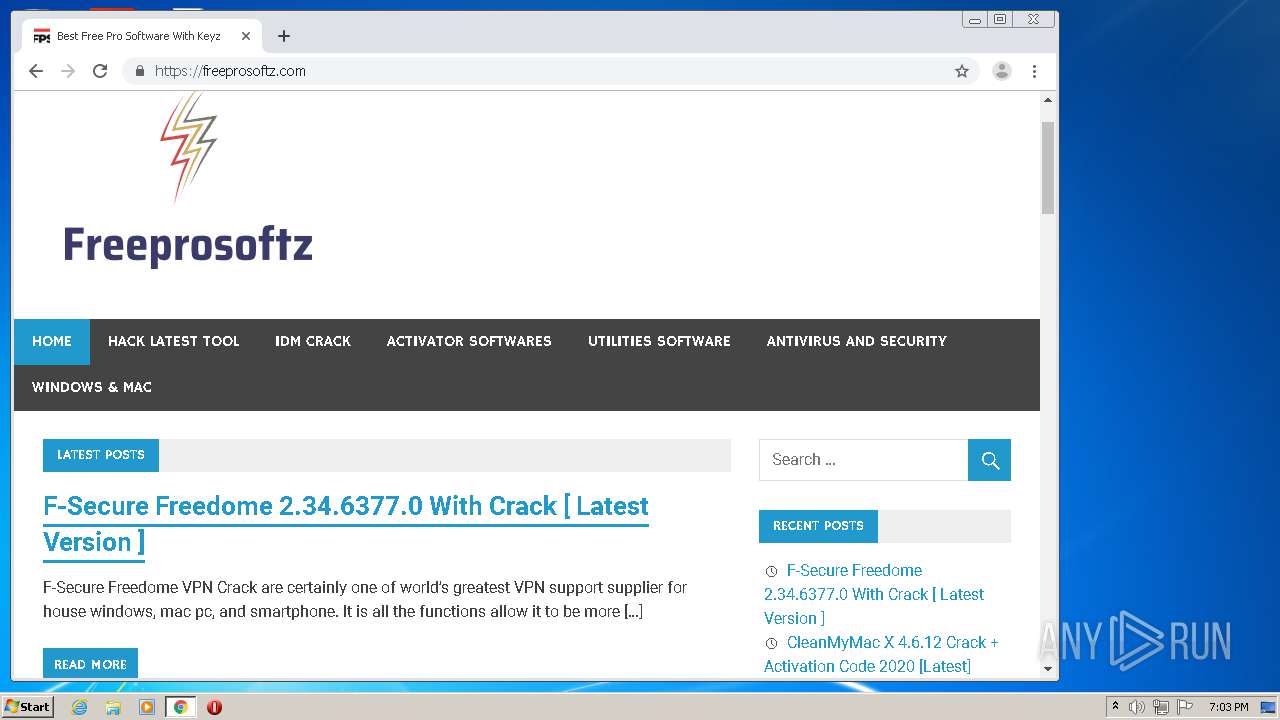Click the F-Secure Freedome post title

346,524
